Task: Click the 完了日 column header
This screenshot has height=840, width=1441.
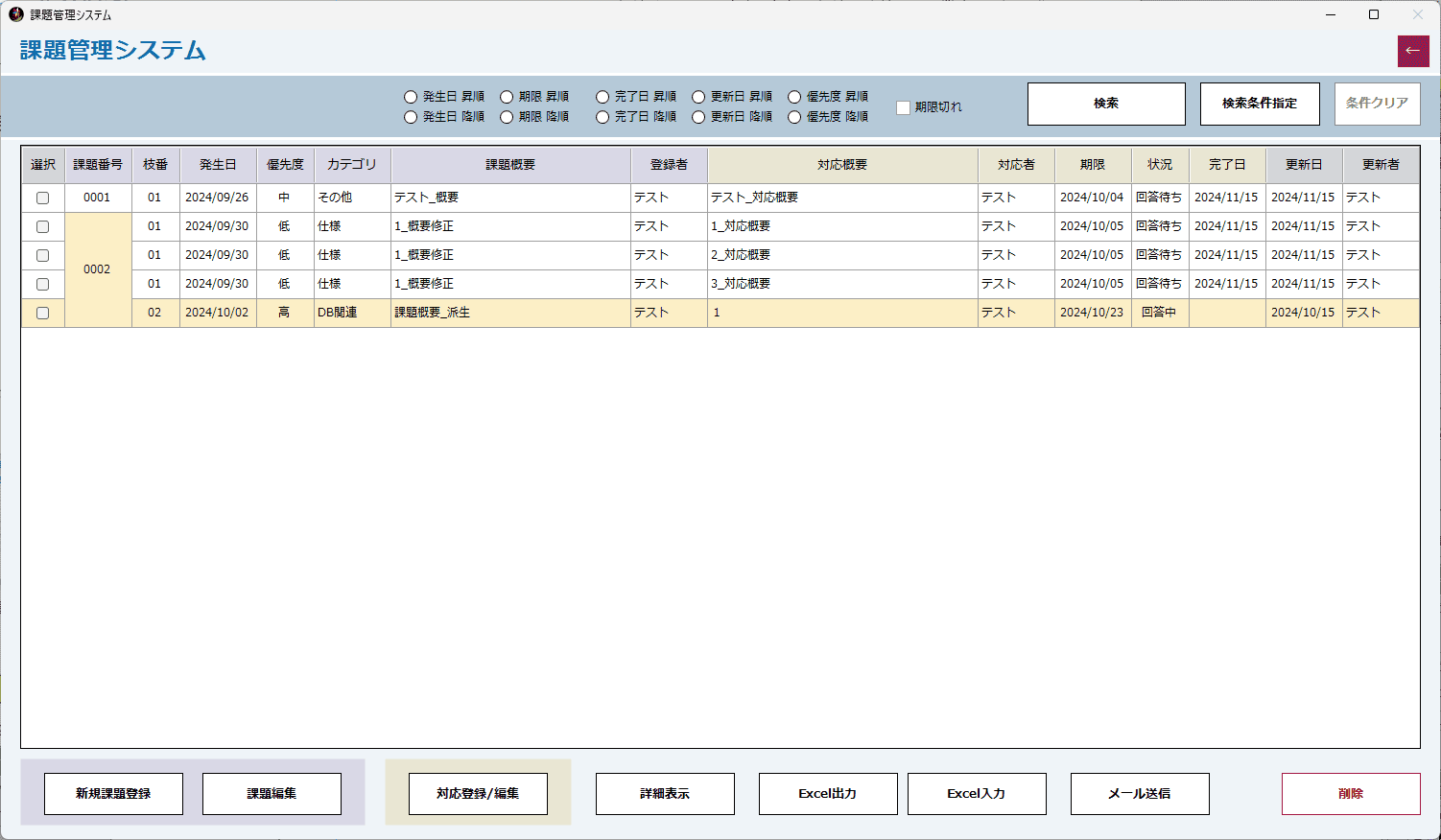Action: (x=1227, y=165)
